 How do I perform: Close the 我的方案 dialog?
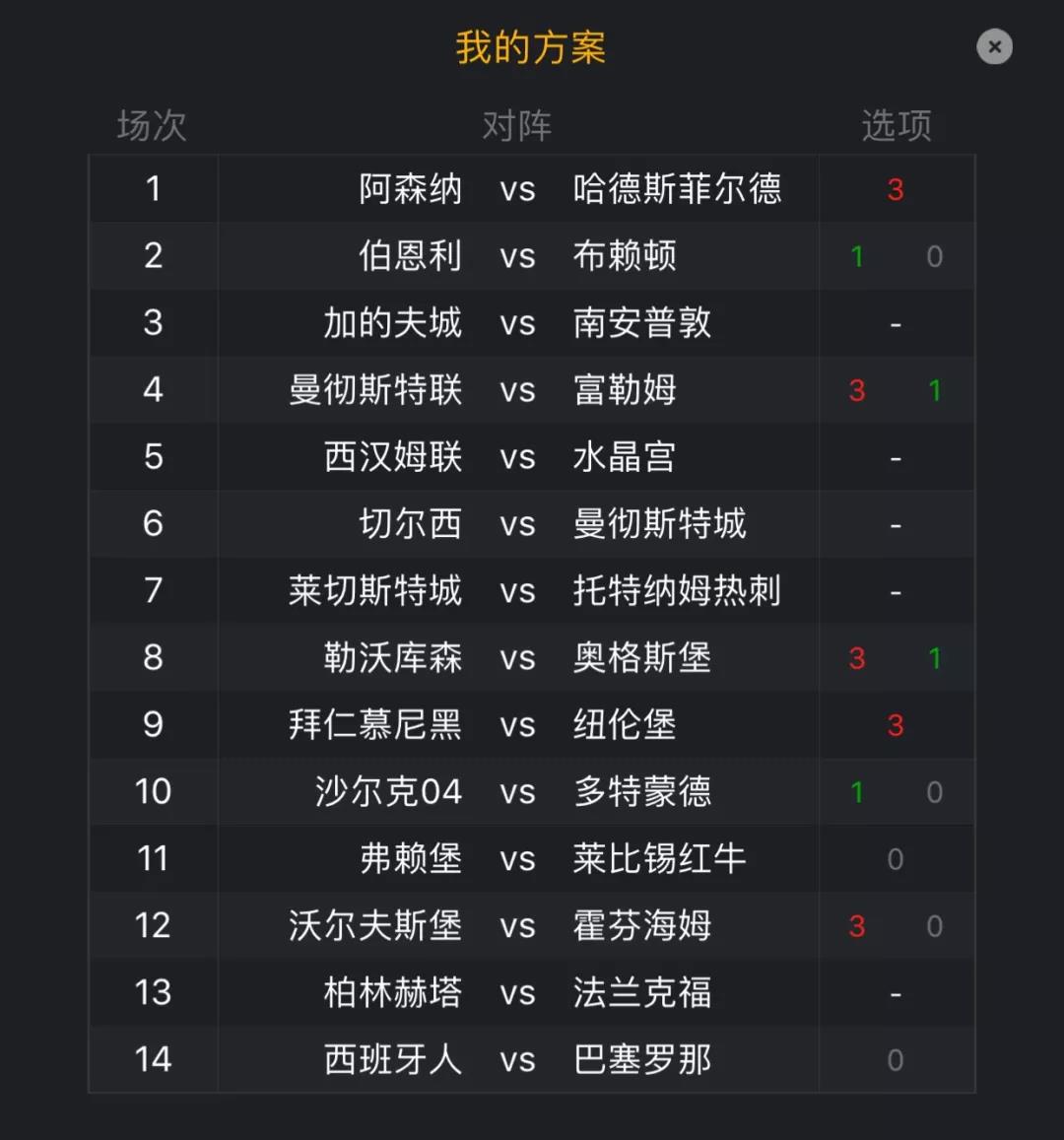click(994, 47)
